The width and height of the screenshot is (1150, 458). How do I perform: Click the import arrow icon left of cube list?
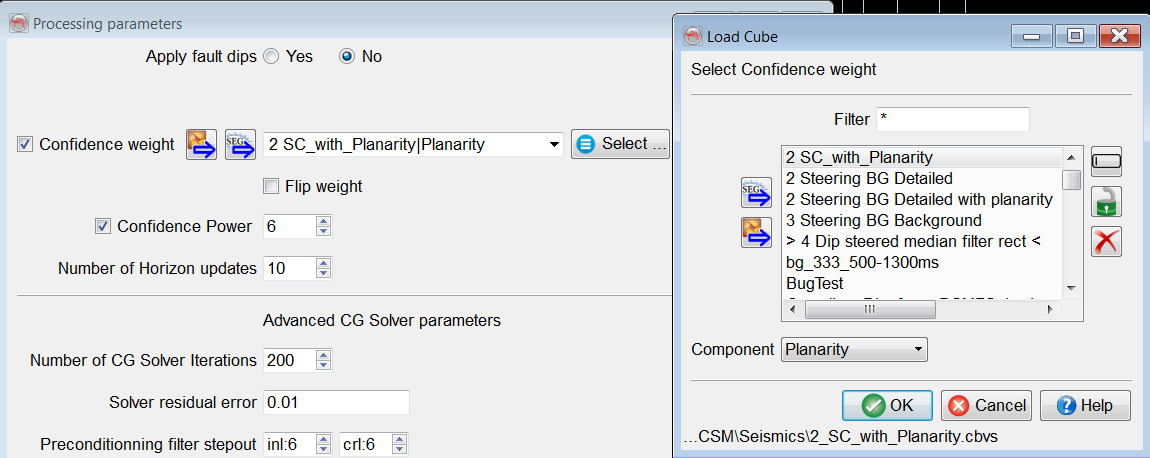click(755, 233)
